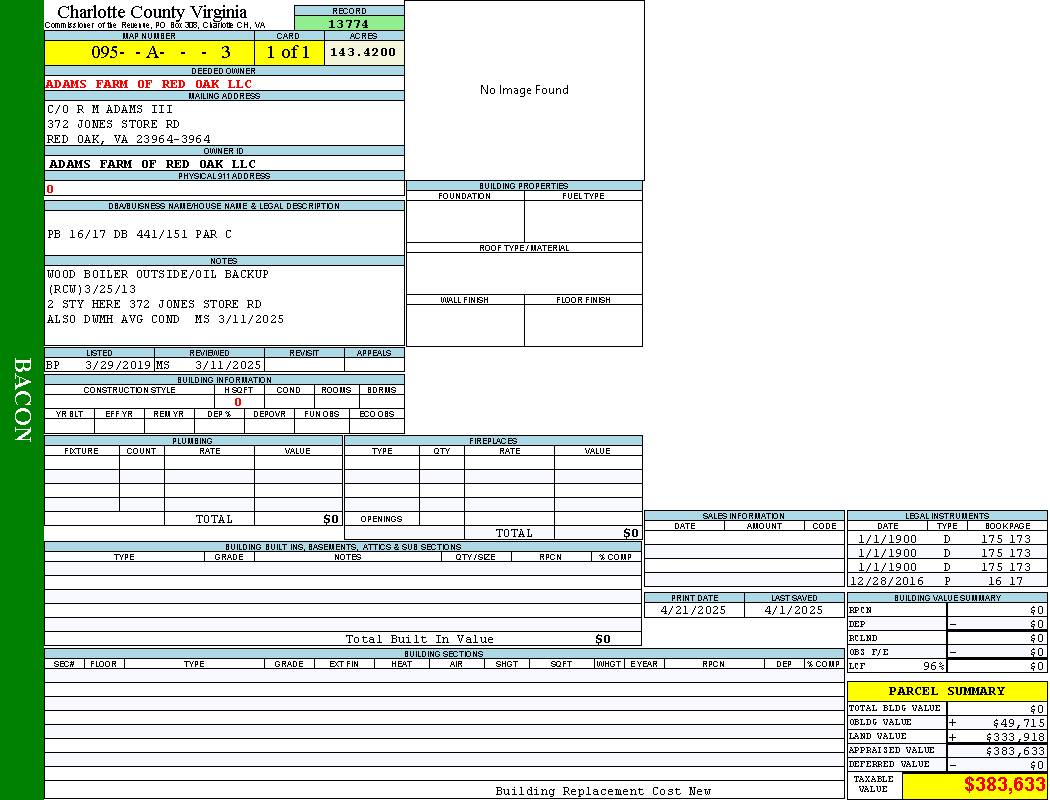Click the record number 13774 field
This screenshot has width=1050, height=800.
pos(349,24)
